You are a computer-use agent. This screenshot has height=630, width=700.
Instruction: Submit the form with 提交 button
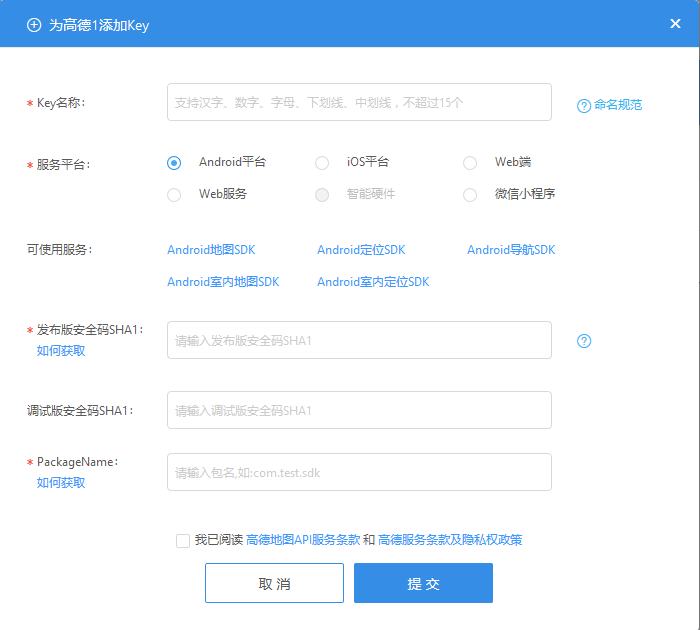(423, 583)
